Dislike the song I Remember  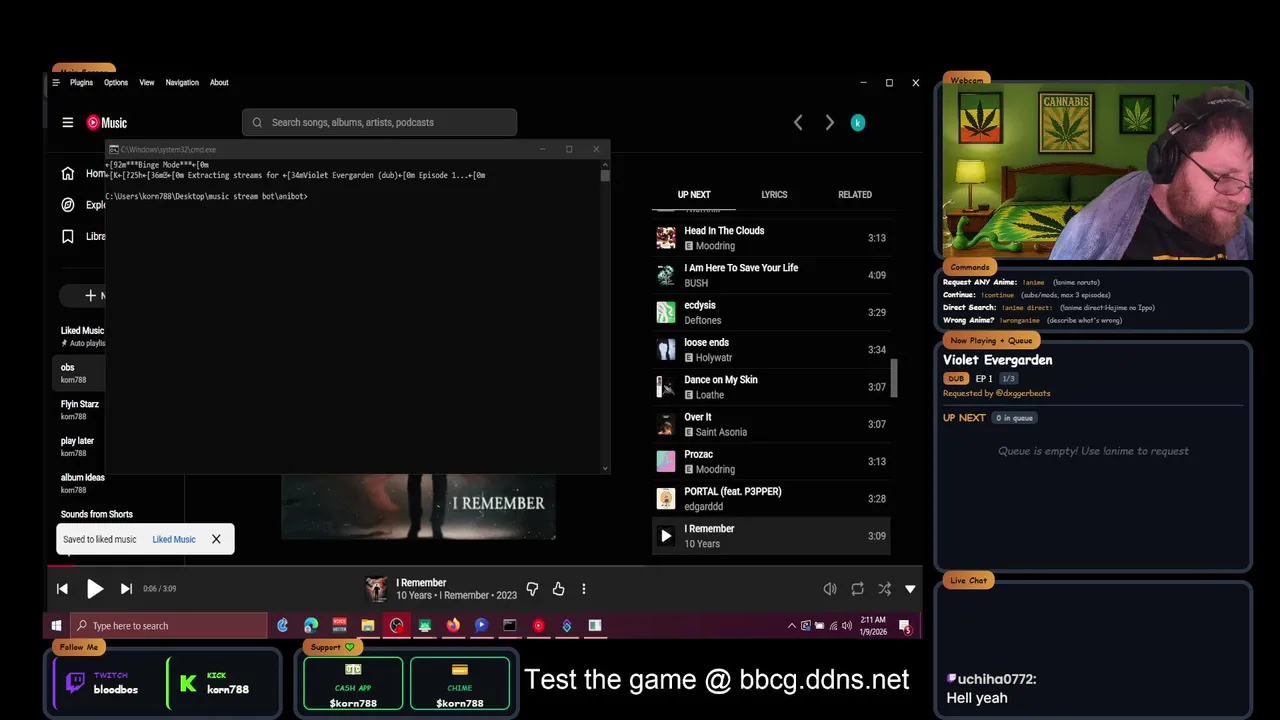532,589
